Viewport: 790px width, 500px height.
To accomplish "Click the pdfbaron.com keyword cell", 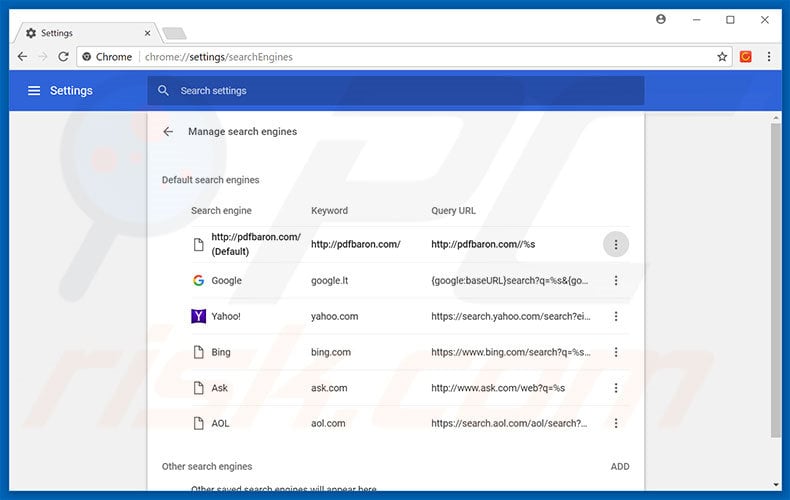I will (x=356, y=244).
